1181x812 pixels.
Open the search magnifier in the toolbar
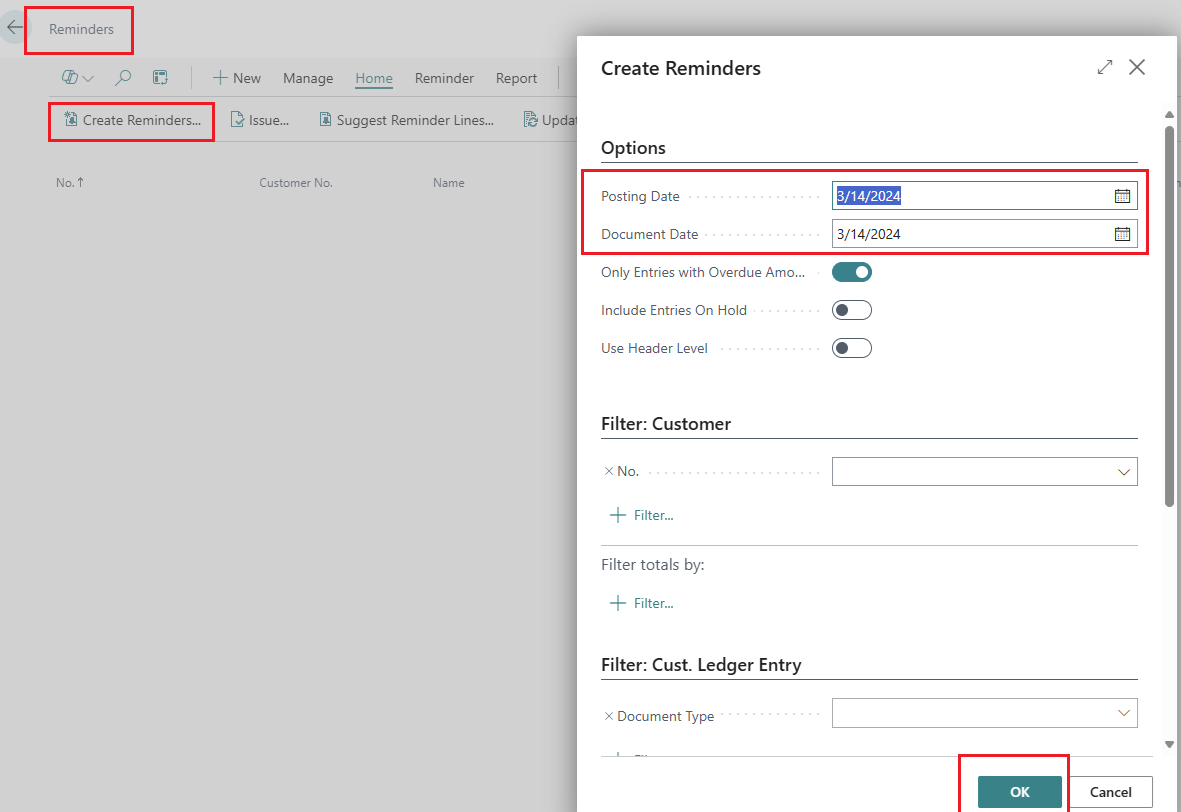(122, 77)
